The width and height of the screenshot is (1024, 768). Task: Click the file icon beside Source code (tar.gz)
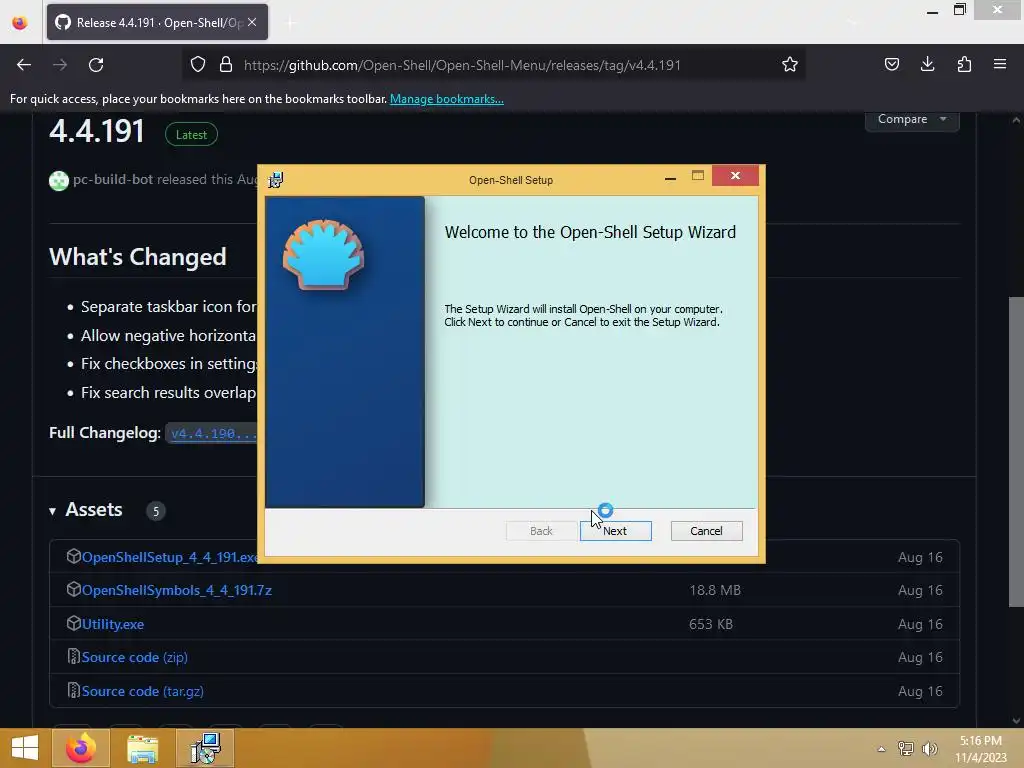[73, 690]
